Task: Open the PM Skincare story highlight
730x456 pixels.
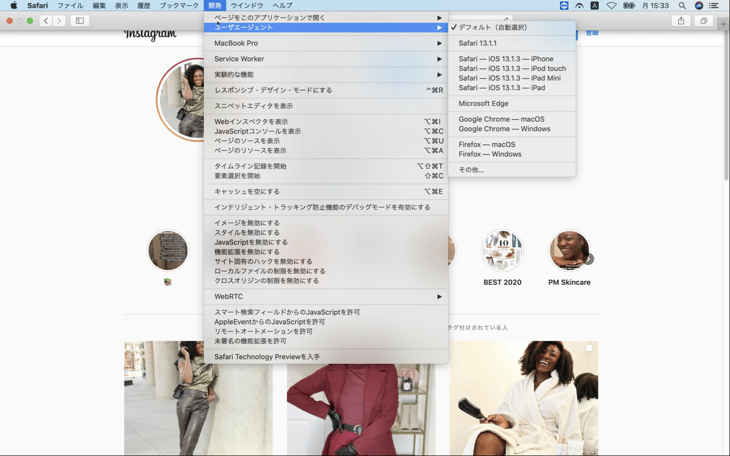Action: [x=568, y=251]
